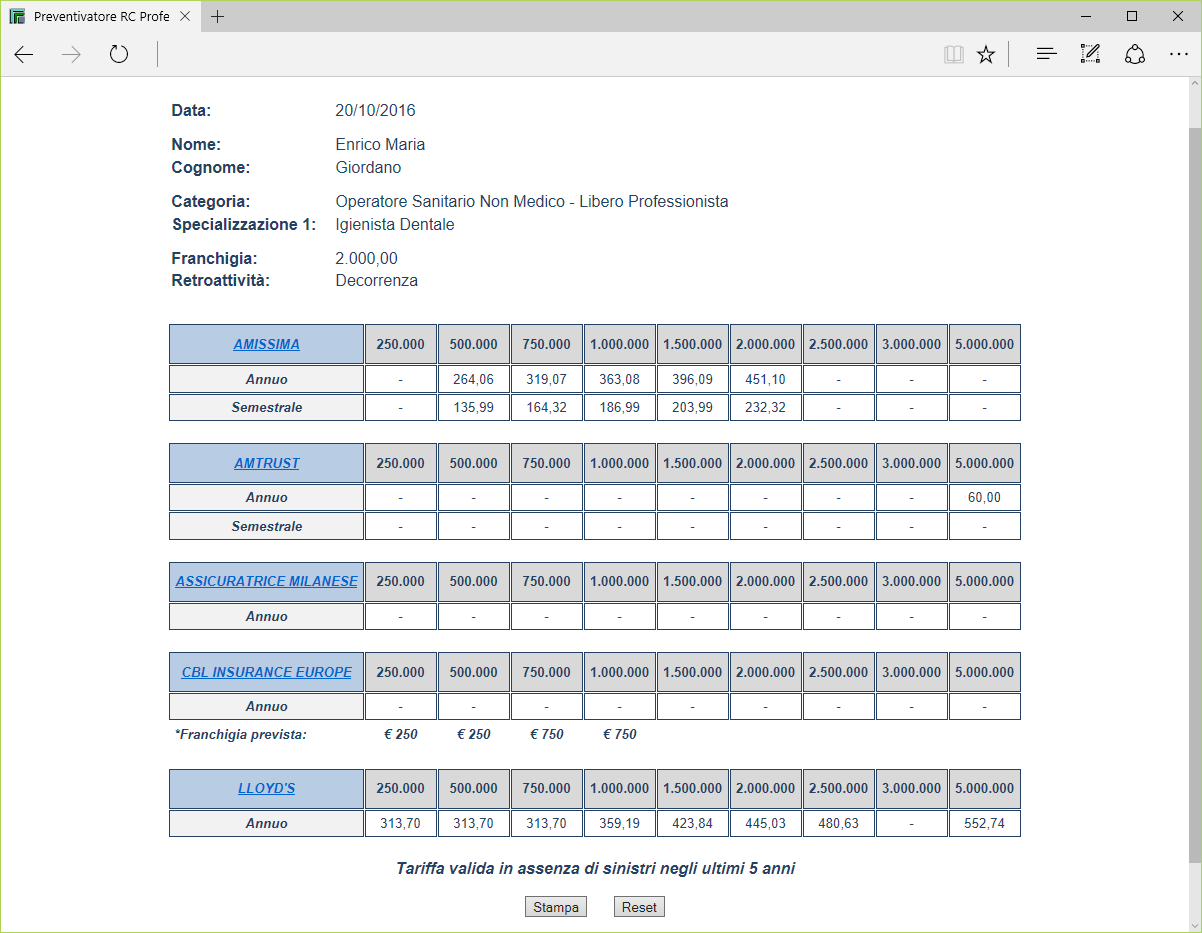Image resolution: width=1202 pixels, height=933 pixels.
Task: Refresh the current page
Action: (119, 54)
